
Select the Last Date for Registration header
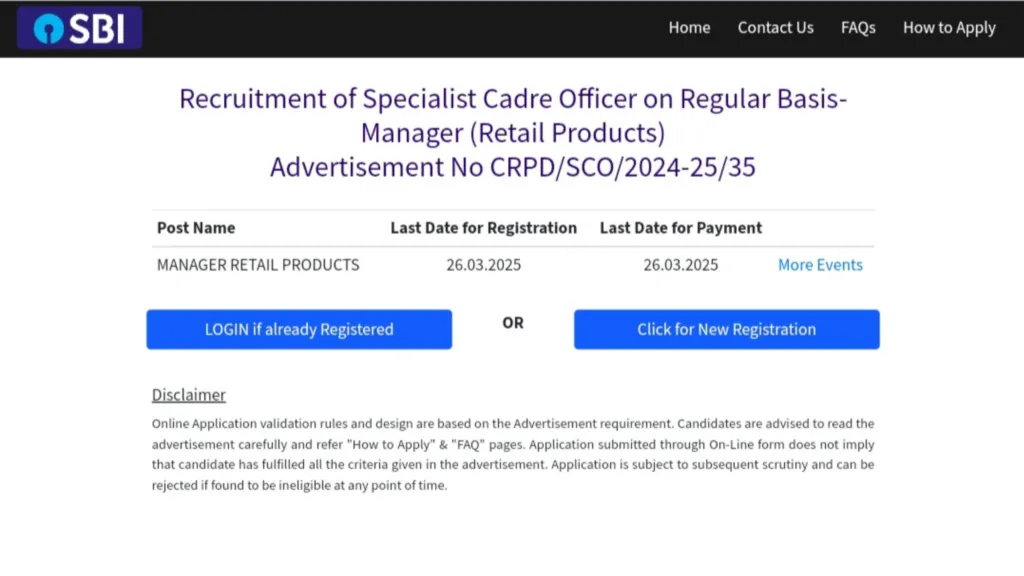coord(483,228)
